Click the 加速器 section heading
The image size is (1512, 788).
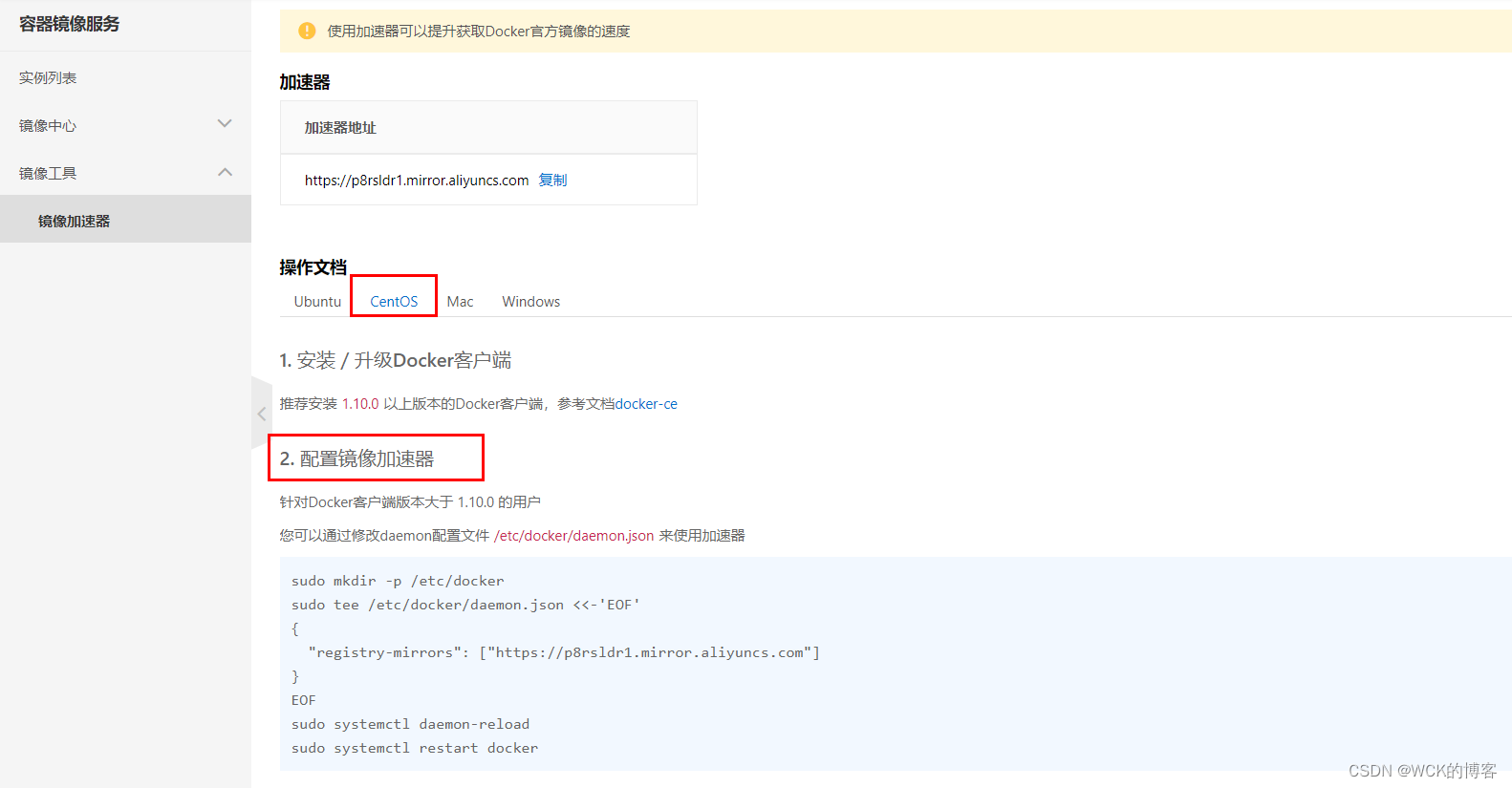tap(305, 82)
